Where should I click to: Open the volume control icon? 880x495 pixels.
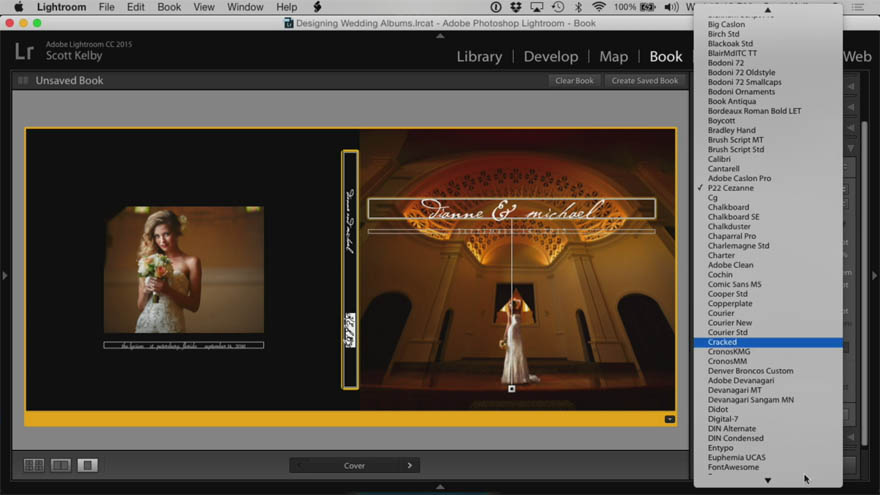coord(671,7)
